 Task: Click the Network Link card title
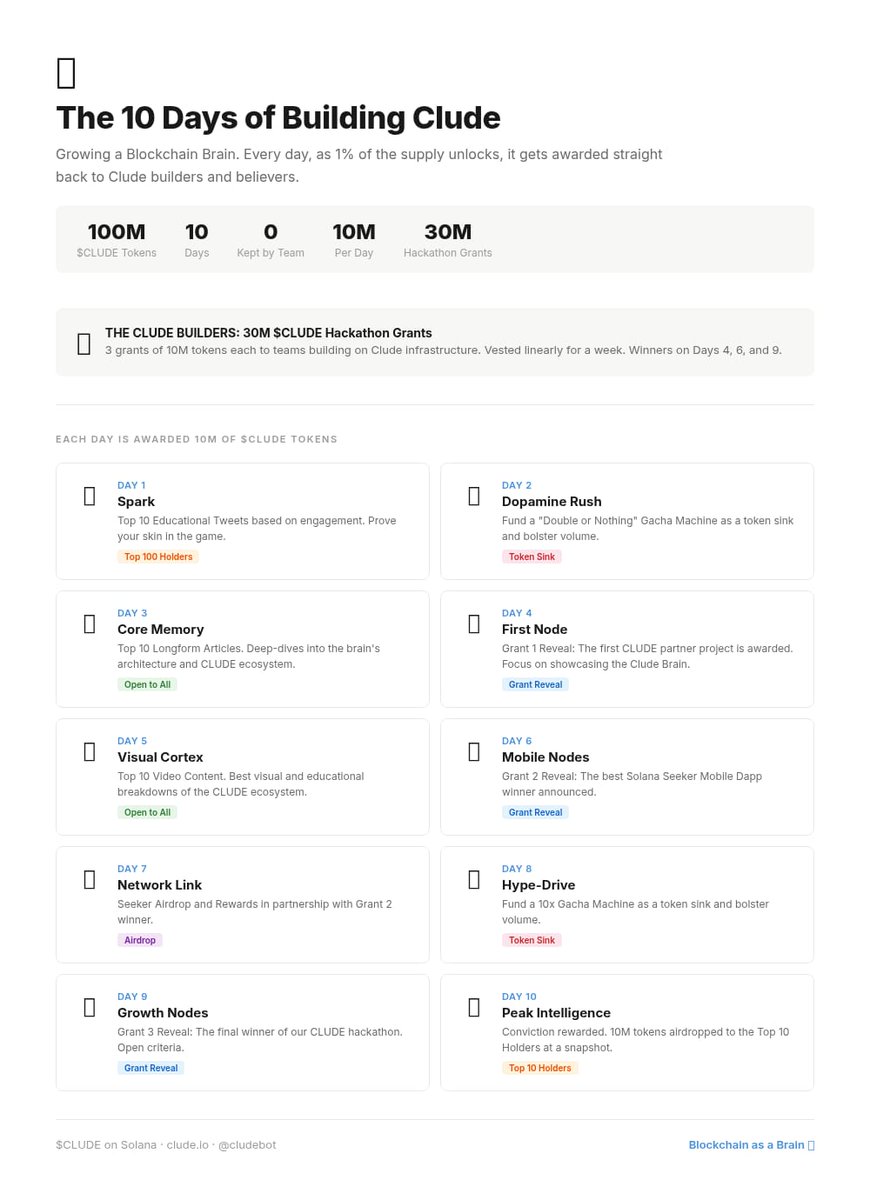point(160,886)
